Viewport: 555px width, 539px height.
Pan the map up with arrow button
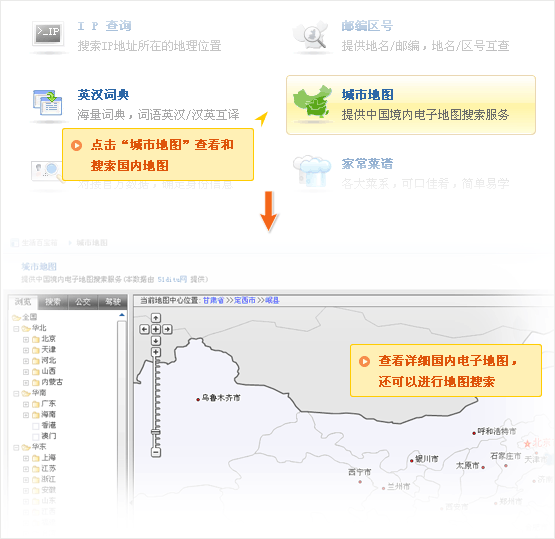[x=156, y=318]
